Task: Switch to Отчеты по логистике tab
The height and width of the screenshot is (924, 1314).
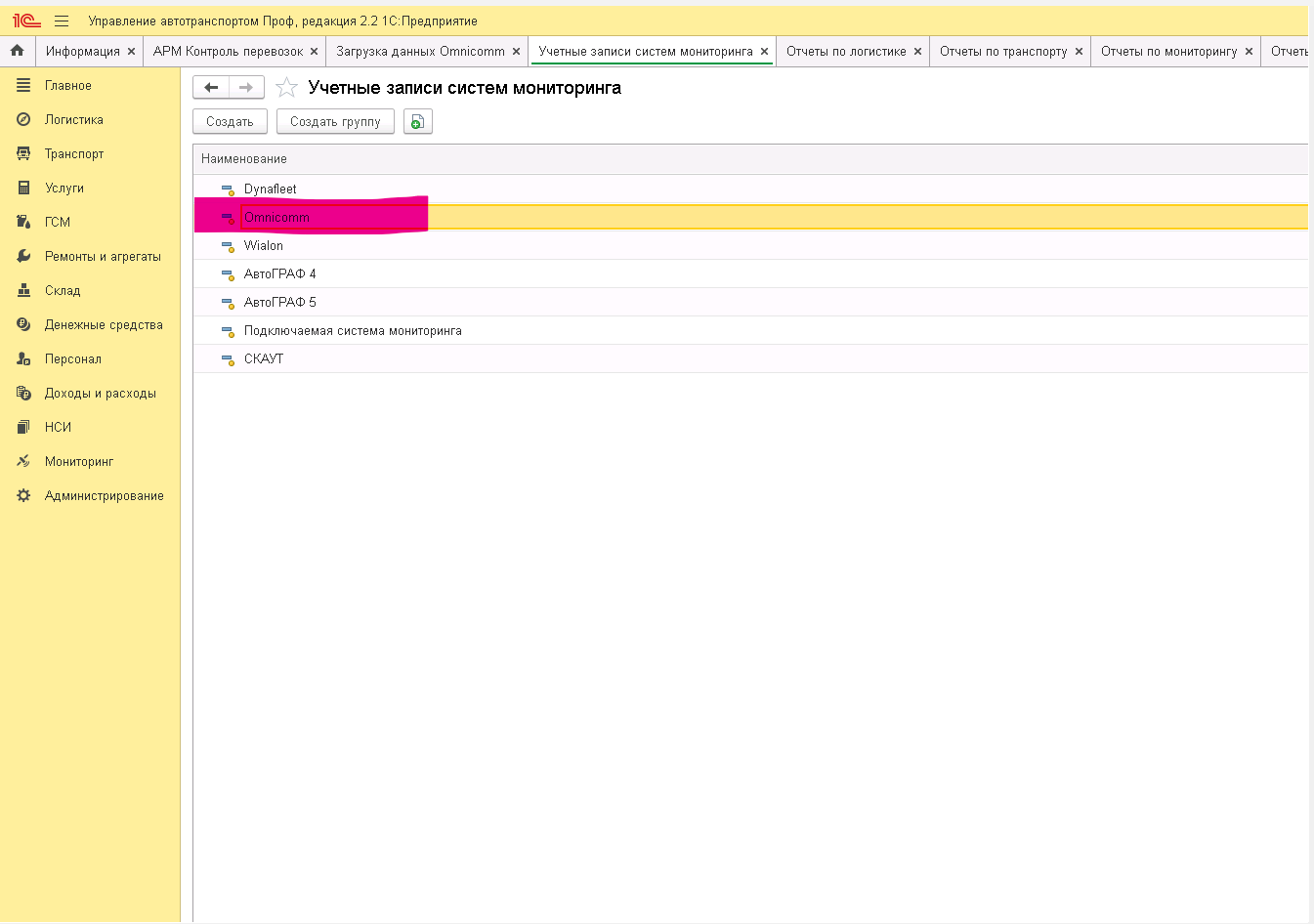Action: pos(846,52)
